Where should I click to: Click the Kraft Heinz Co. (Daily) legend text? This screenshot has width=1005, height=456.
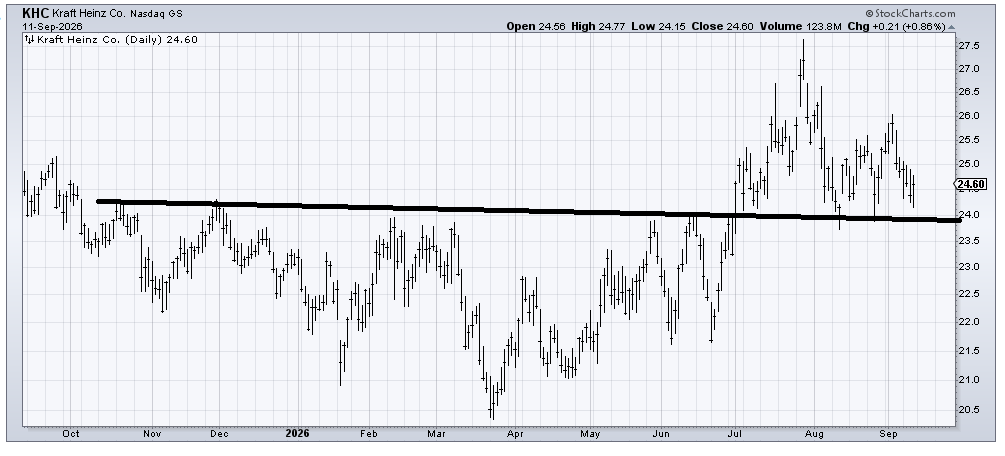click(x=99, y=40)
